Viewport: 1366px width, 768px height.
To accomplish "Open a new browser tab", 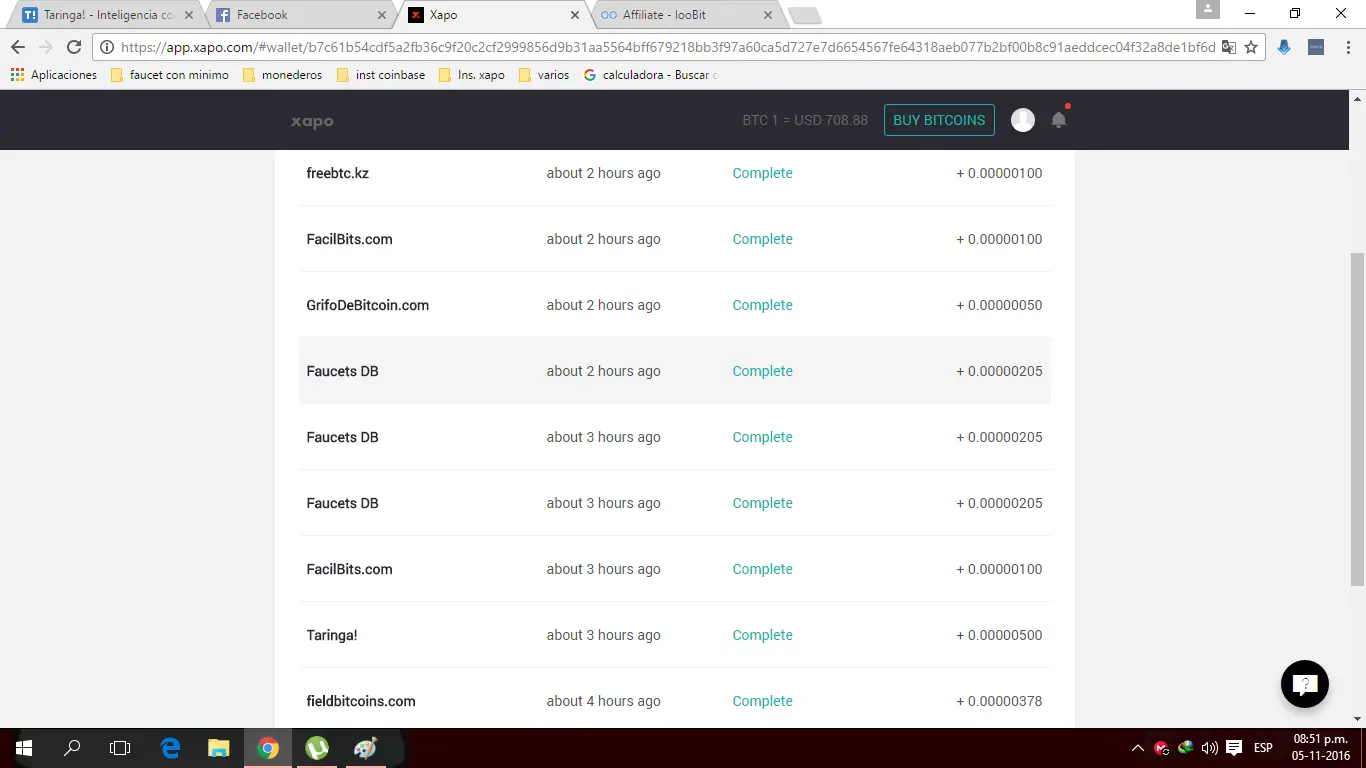I will pos(805,16).
